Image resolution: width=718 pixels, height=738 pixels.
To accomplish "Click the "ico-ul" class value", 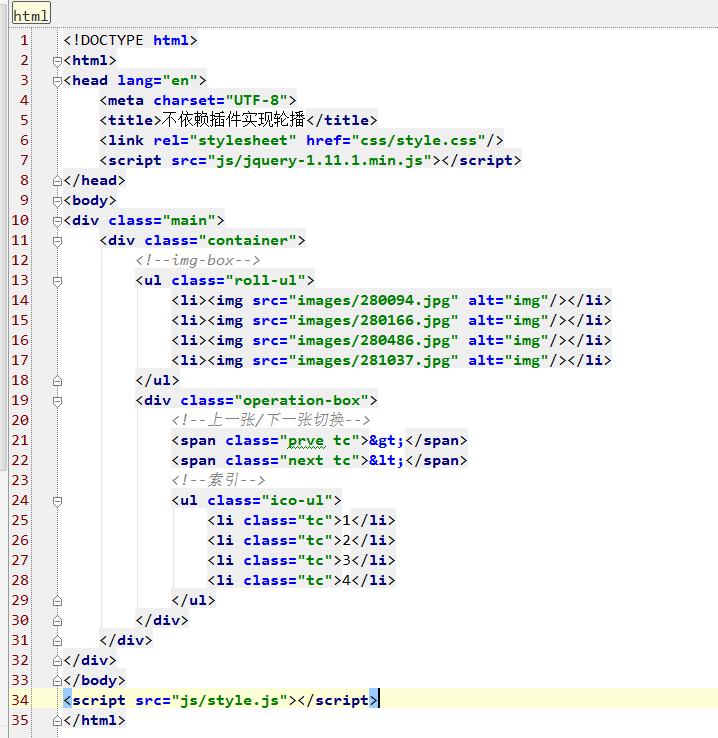I will pos(296,500).
